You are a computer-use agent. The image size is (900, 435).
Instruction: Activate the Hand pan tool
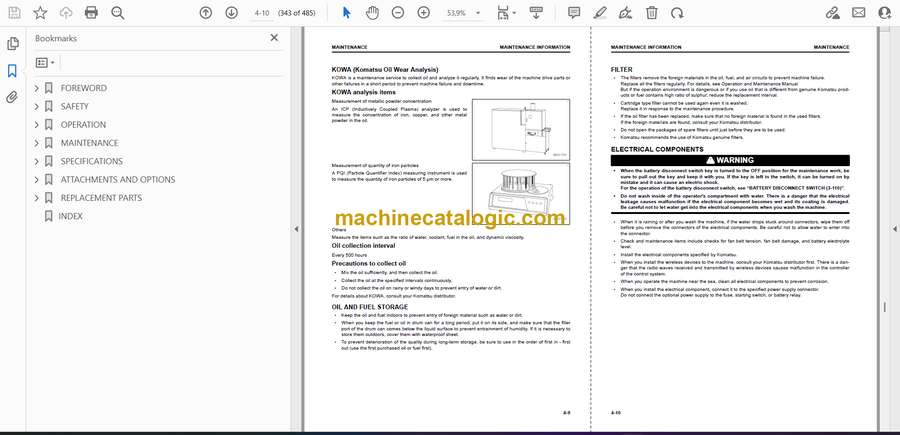pyautogui.click(x=373, y=13)
